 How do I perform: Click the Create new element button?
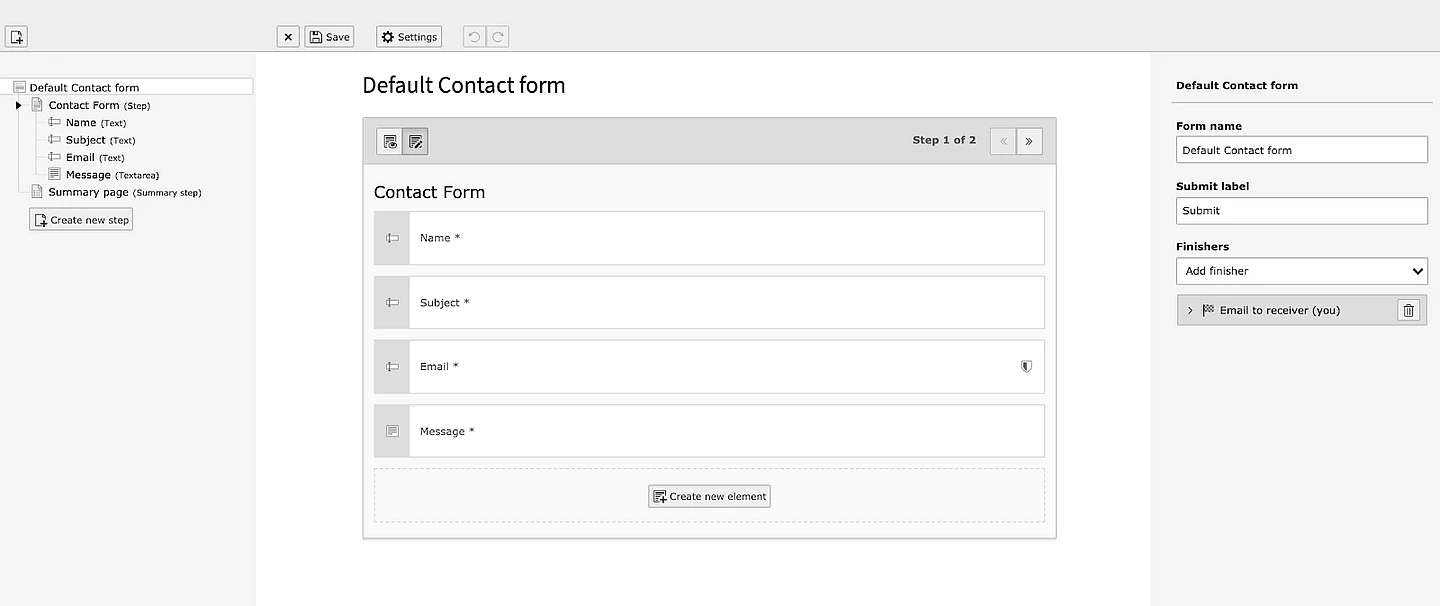[x=709, y=495]
